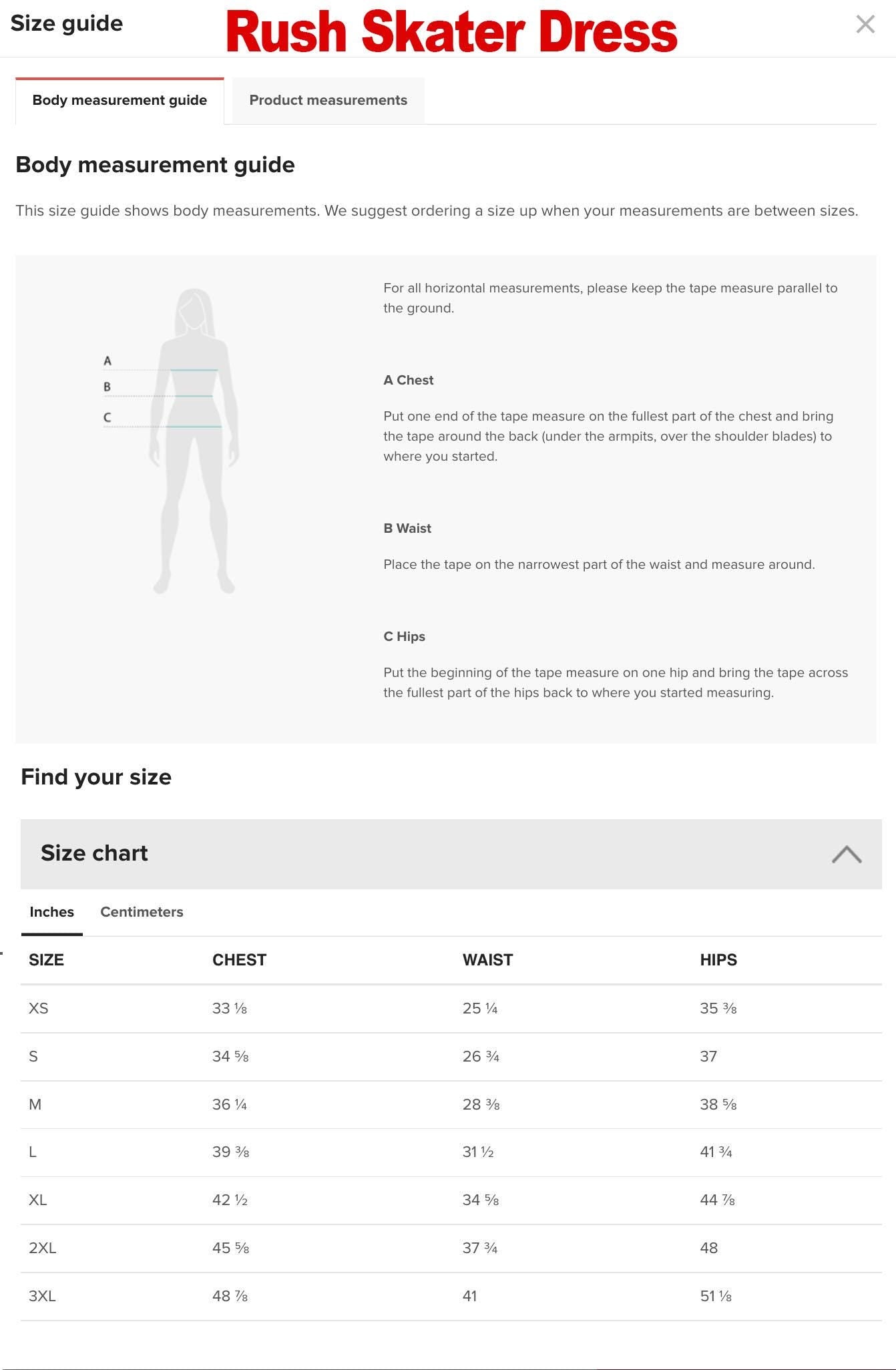Open the Body measurement guide tab
This screenshot has width=896, height=1370.
[120, 99]
